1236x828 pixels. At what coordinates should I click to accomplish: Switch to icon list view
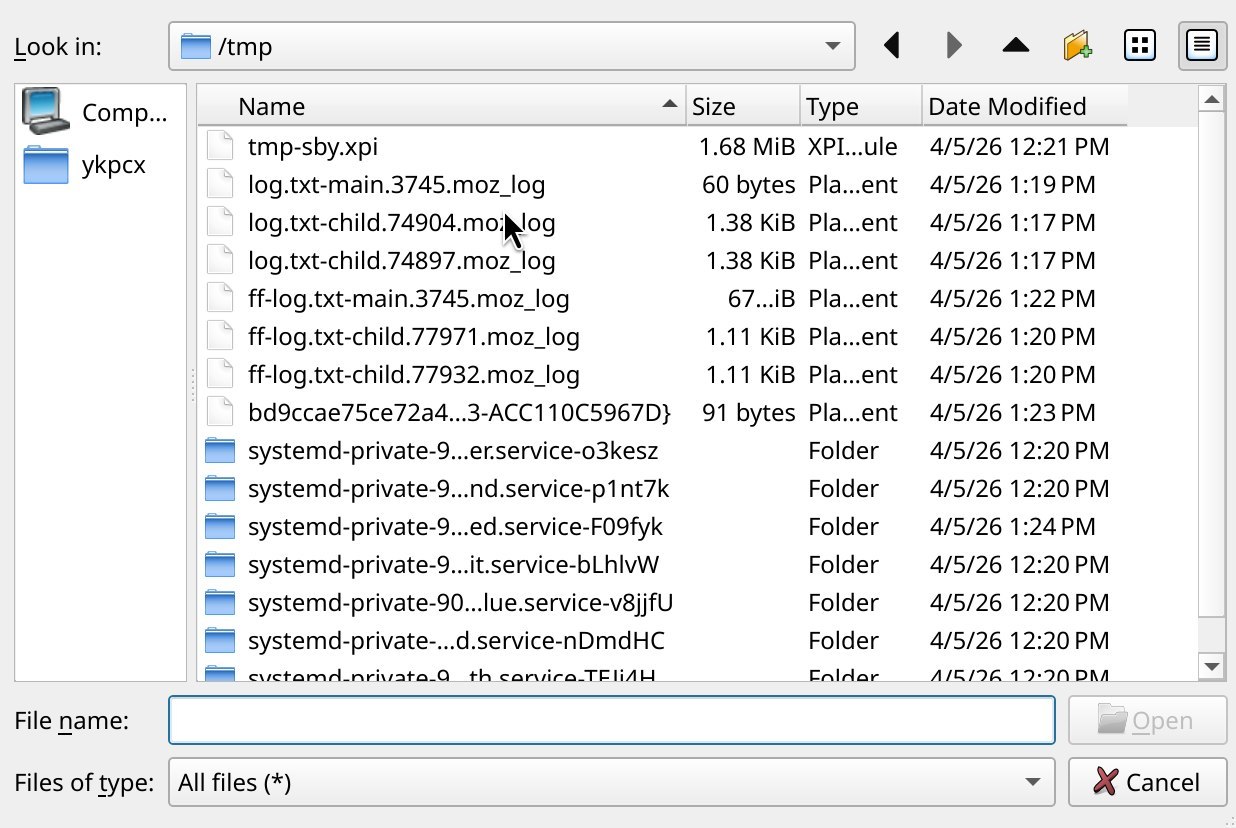pos(1140,46)
